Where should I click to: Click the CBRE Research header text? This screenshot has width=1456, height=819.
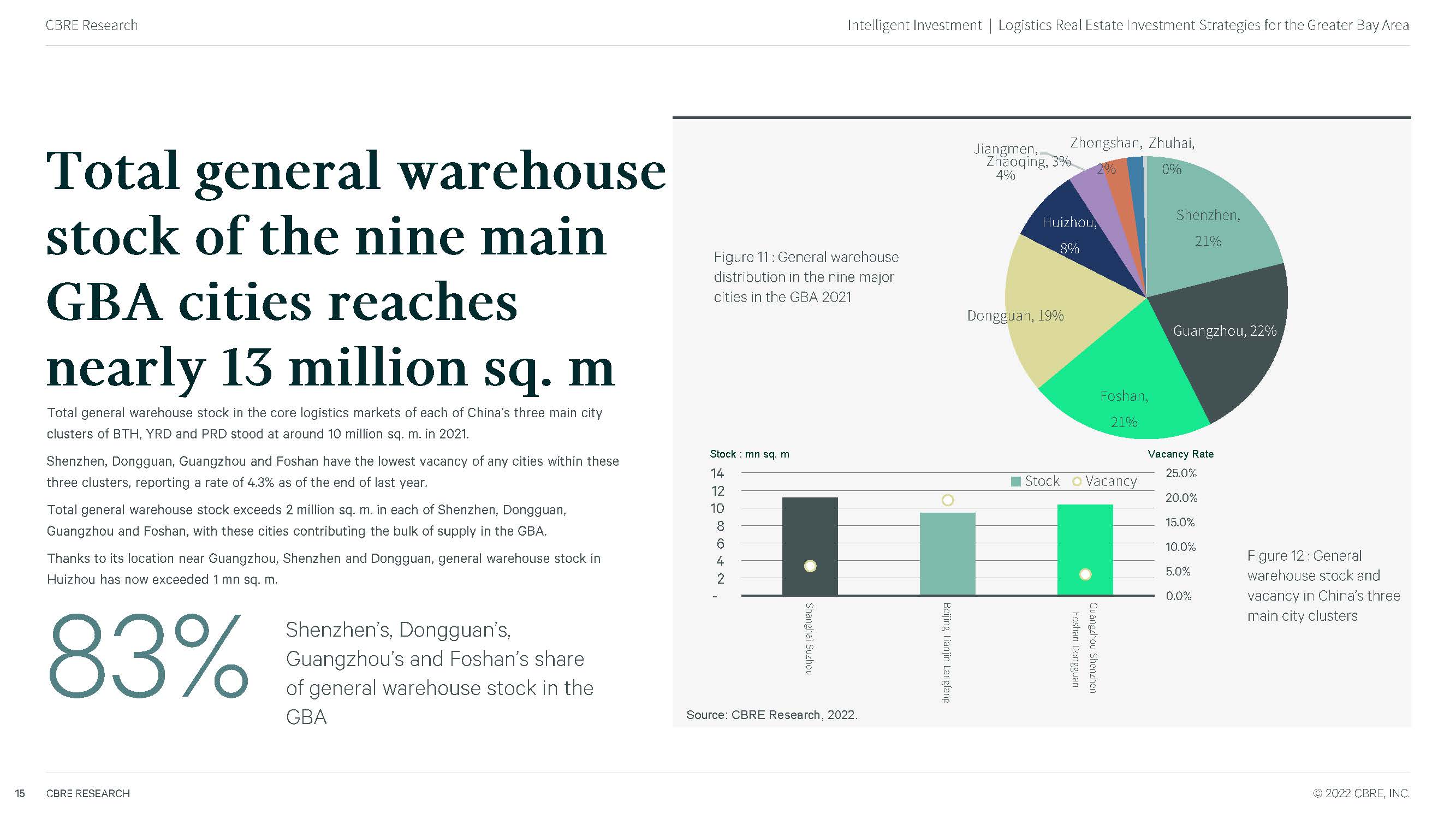click(x=92, y=26)
